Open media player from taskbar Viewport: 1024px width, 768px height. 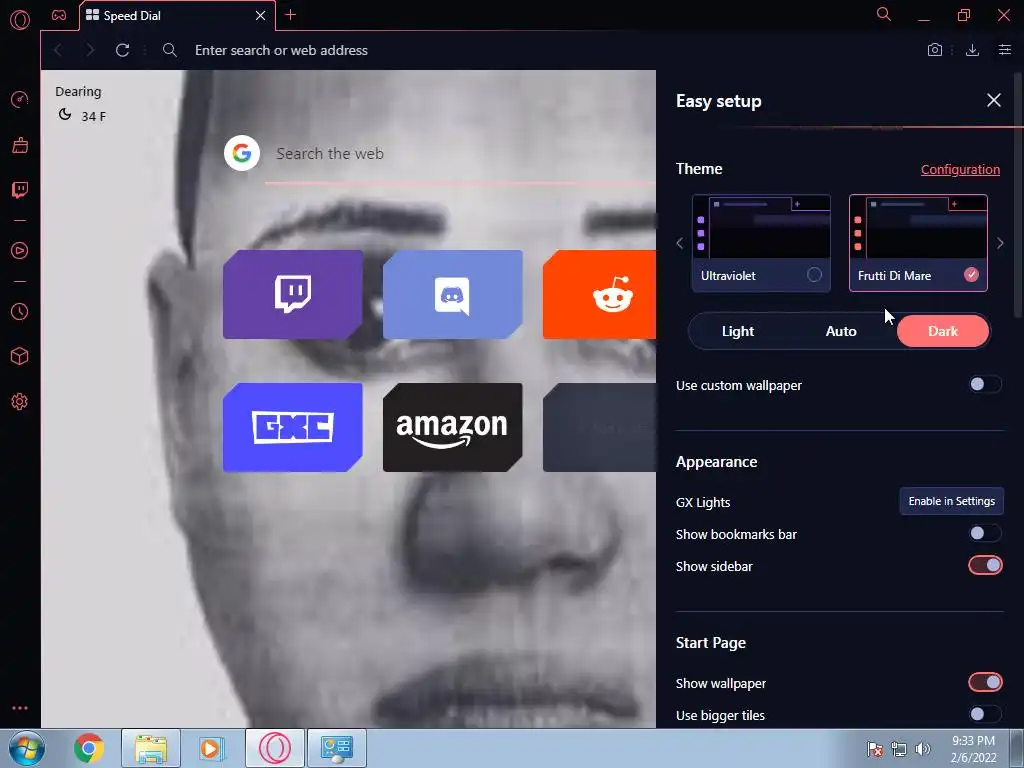tap(210, 748)
